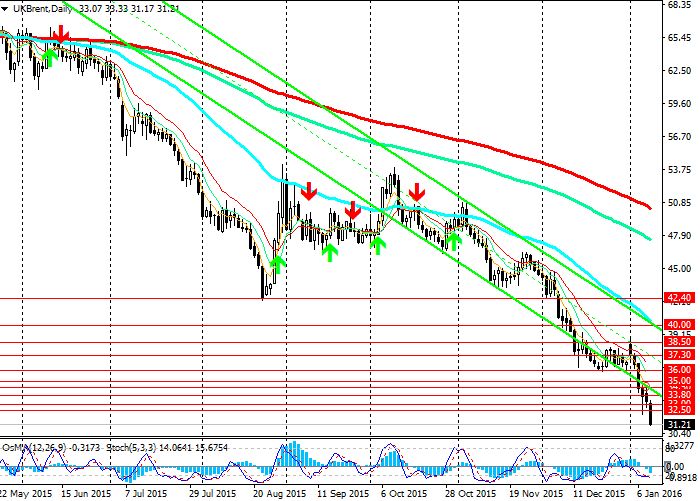Select the 35.00 red price level label

click(679, 381)
